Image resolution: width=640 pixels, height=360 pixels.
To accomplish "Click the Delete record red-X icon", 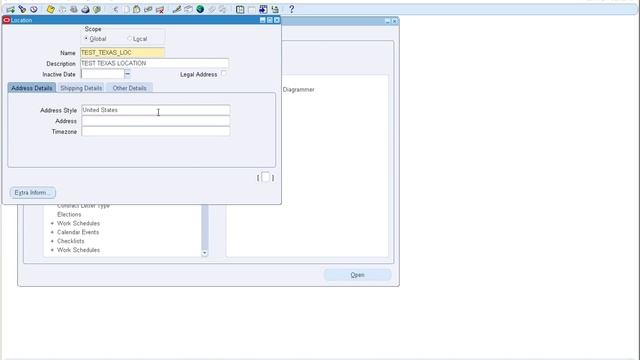I will (160, 9).
